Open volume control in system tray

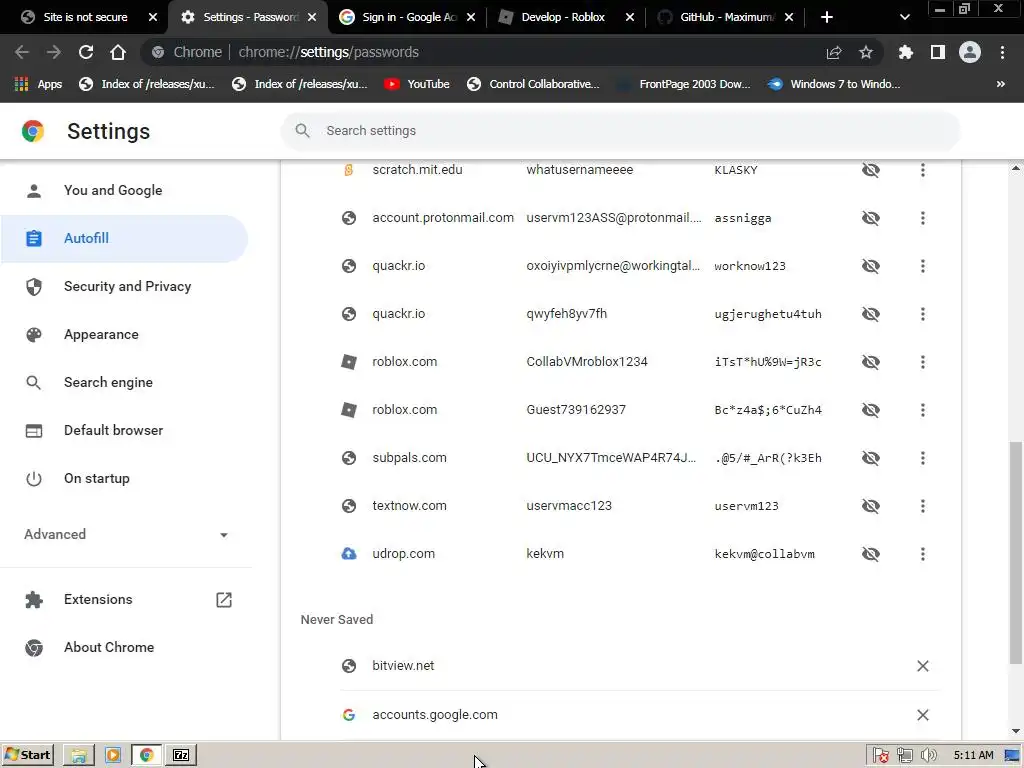pyautogui.click(x=928, y=756)
